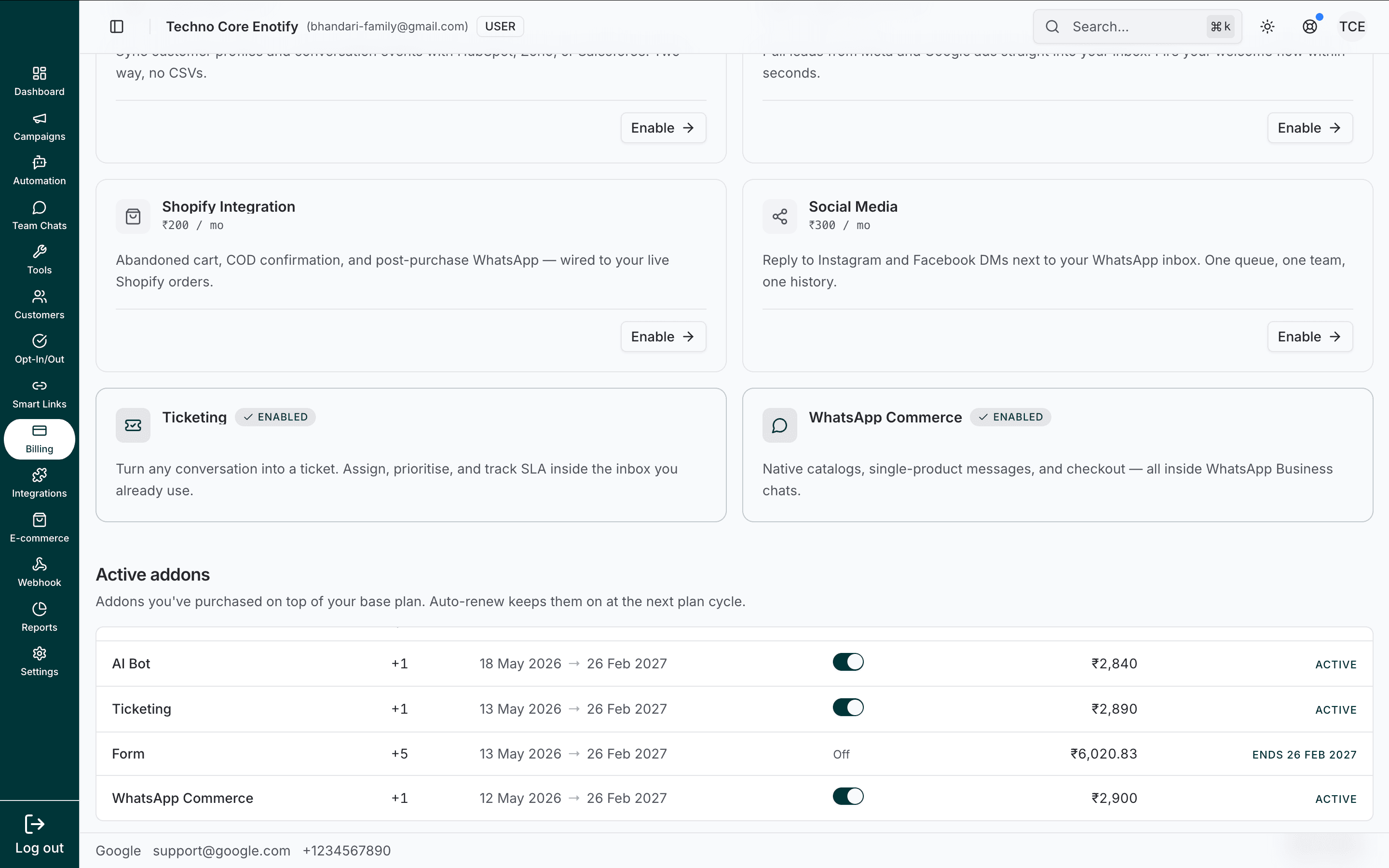Viewport: 1389px width, 868px height.
Task: Enable Shopify Integration addon
Action: pyautogui.click(x=663, y=337)
